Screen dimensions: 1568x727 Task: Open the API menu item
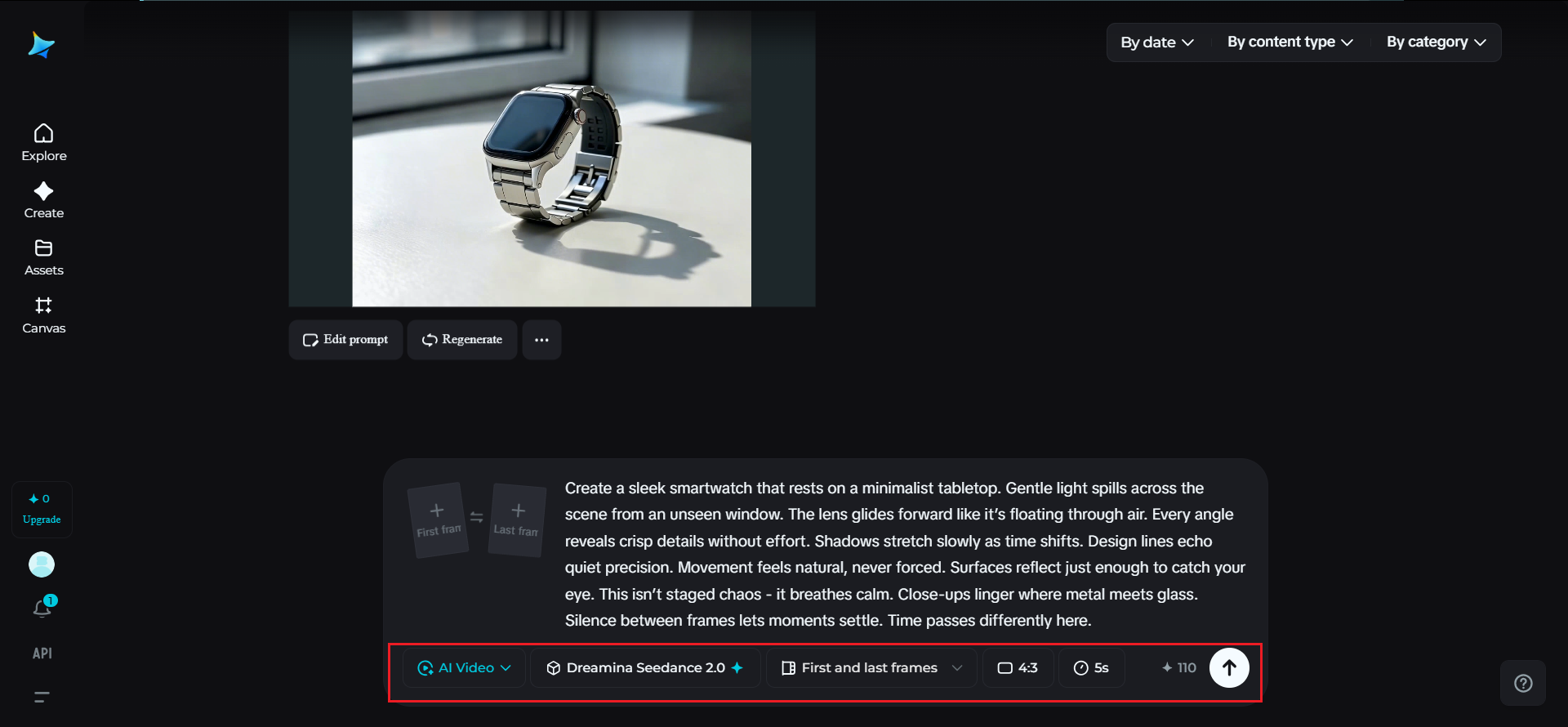[42, 653]
